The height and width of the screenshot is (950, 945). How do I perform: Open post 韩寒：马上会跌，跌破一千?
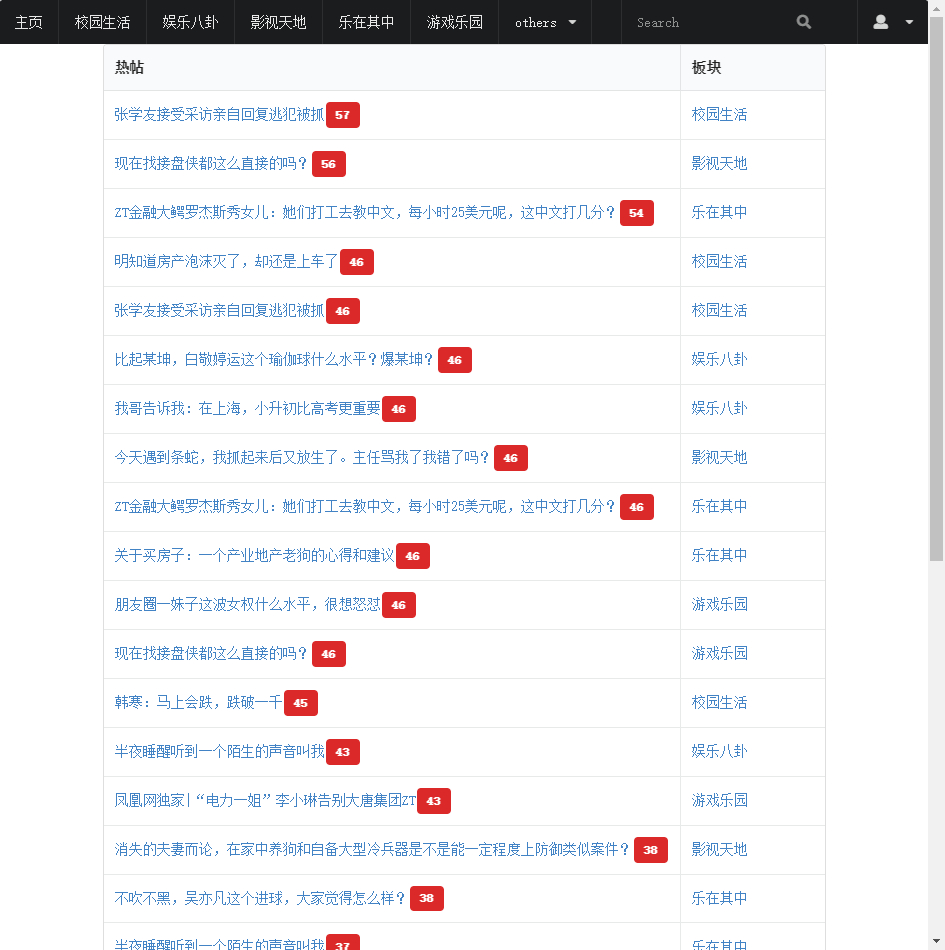pyautogui.click(x=195, y=702)
